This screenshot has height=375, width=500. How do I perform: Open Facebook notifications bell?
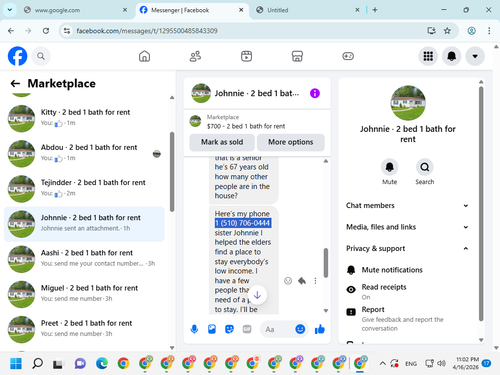coord(452,56)
